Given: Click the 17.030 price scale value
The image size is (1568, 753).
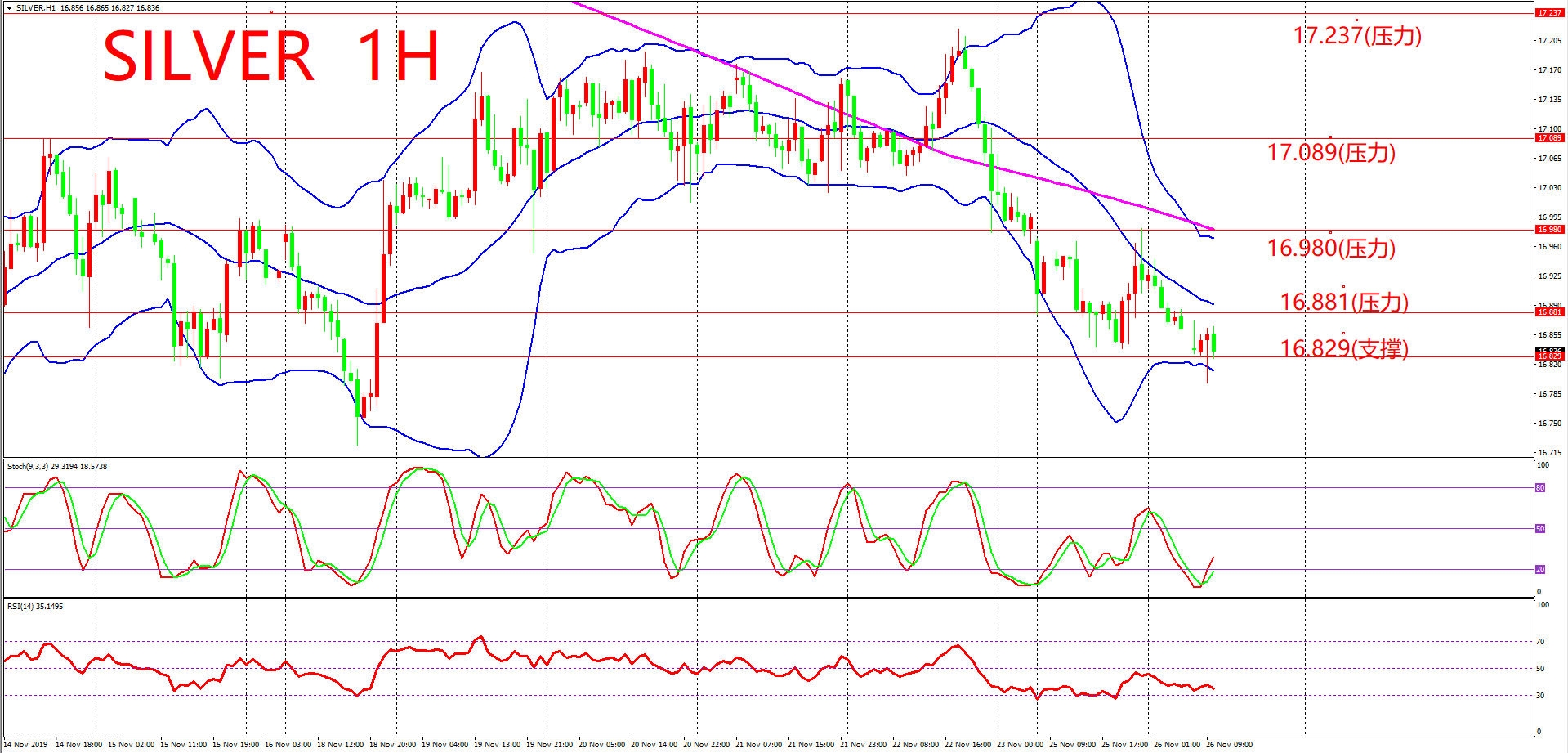Looking at the screenshot, I should point(1549,188).
